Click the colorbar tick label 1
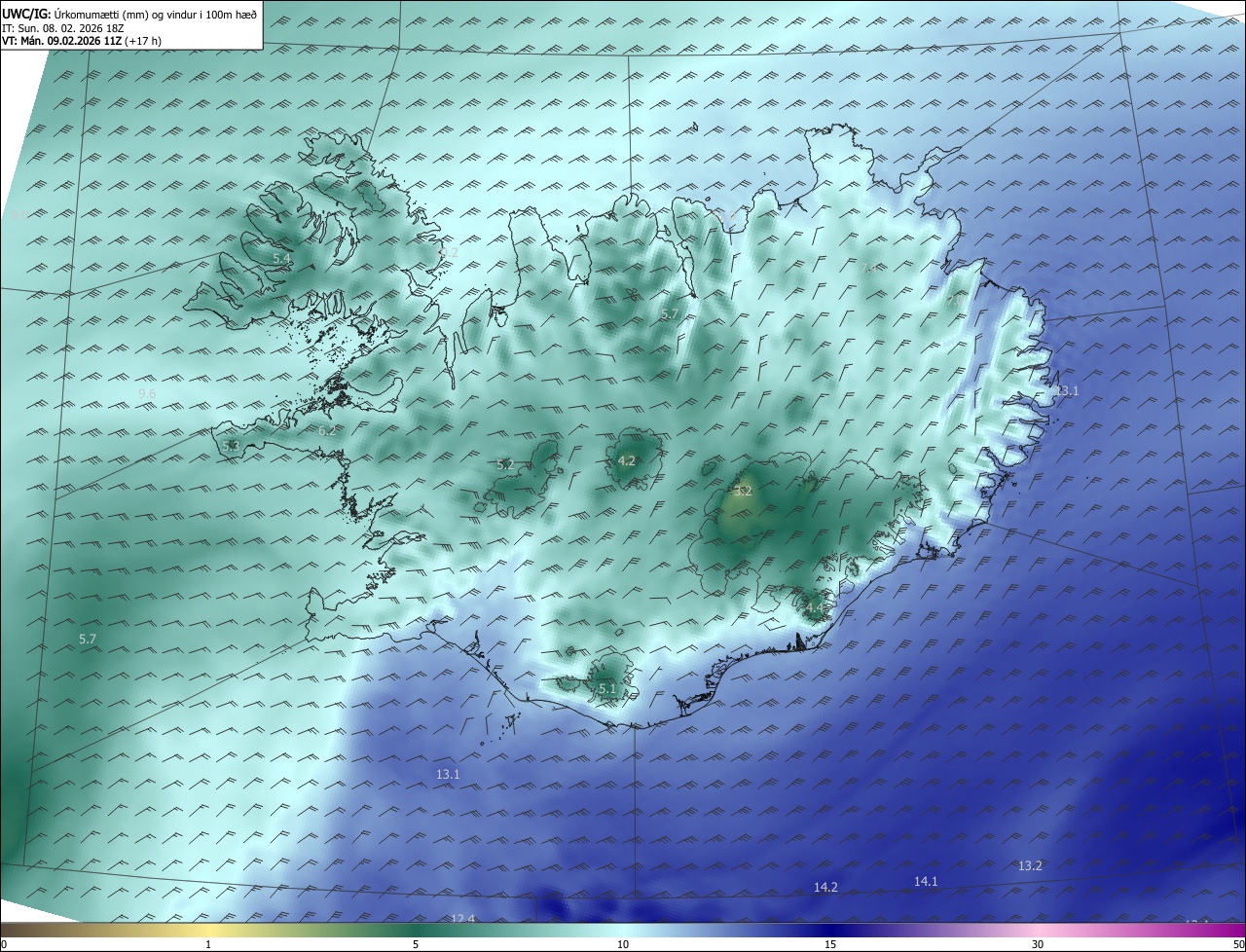The height and width of the screenshot is (952, 1246). (208, 945)
